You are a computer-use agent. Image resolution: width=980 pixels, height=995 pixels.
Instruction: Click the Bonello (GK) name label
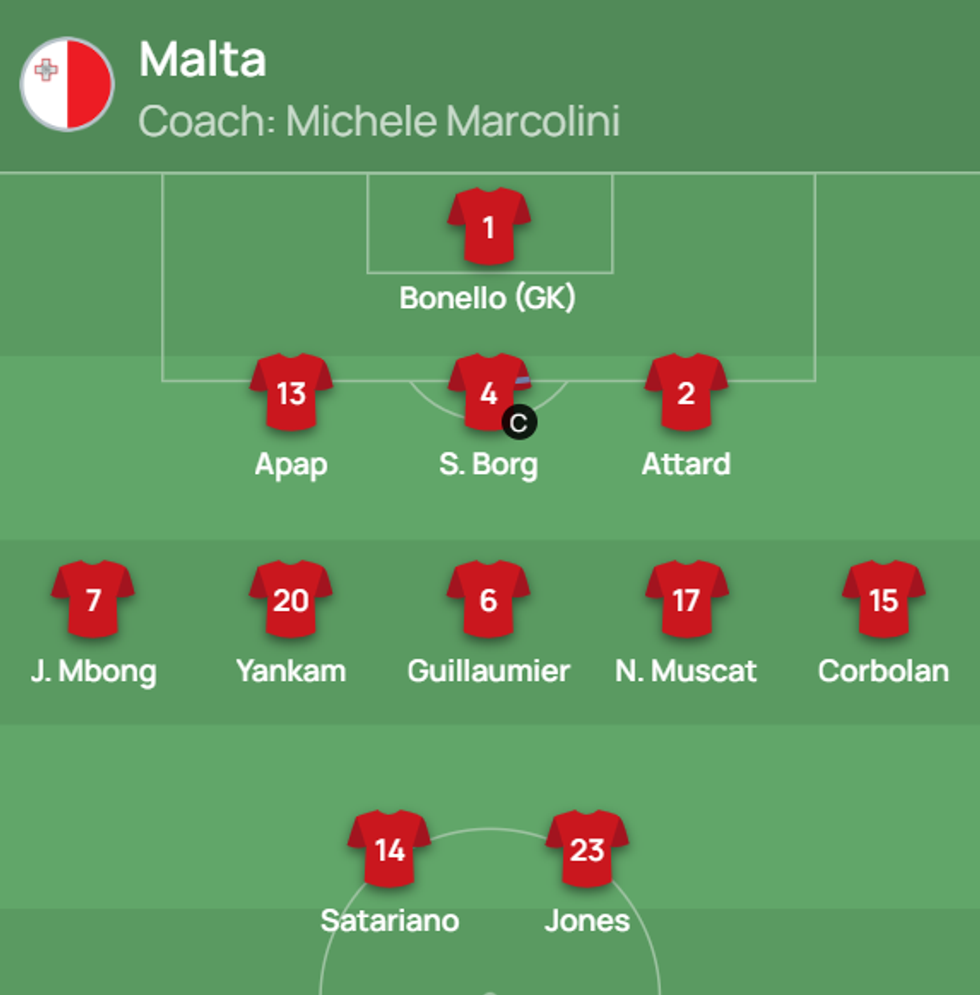(488, 298)
